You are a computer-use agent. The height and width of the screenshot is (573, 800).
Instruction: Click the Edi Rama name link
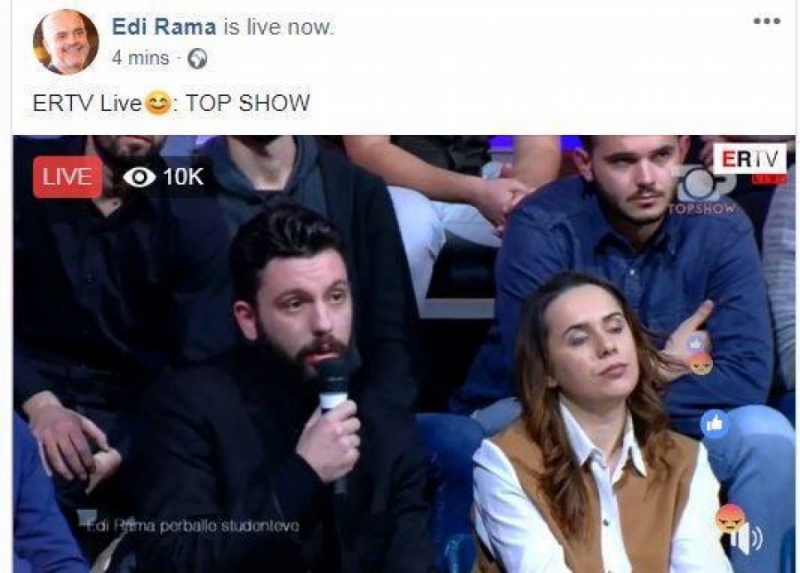point(164,27)
